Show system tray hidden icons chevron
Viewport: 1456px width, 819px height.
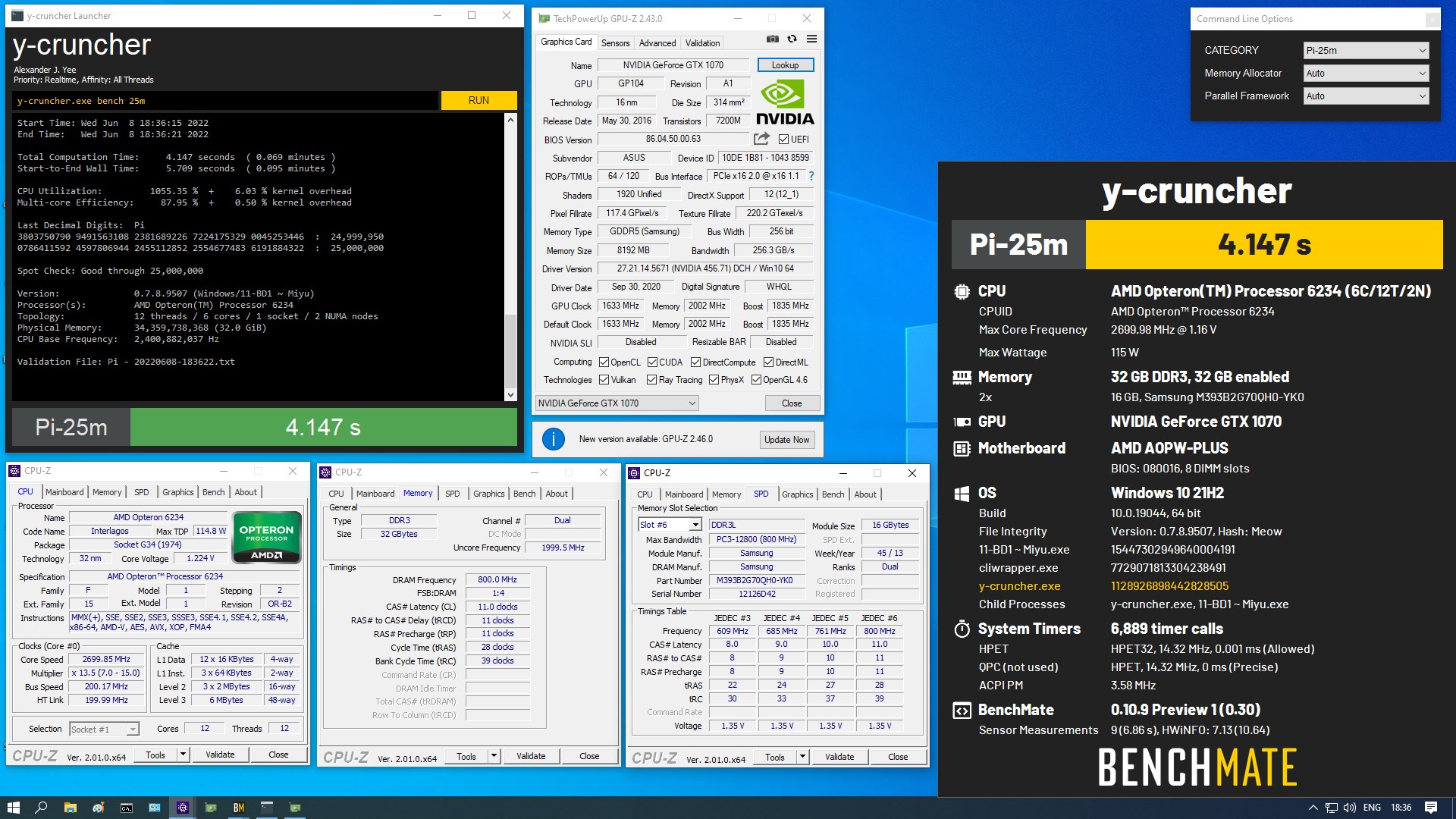coord(1313,808)
